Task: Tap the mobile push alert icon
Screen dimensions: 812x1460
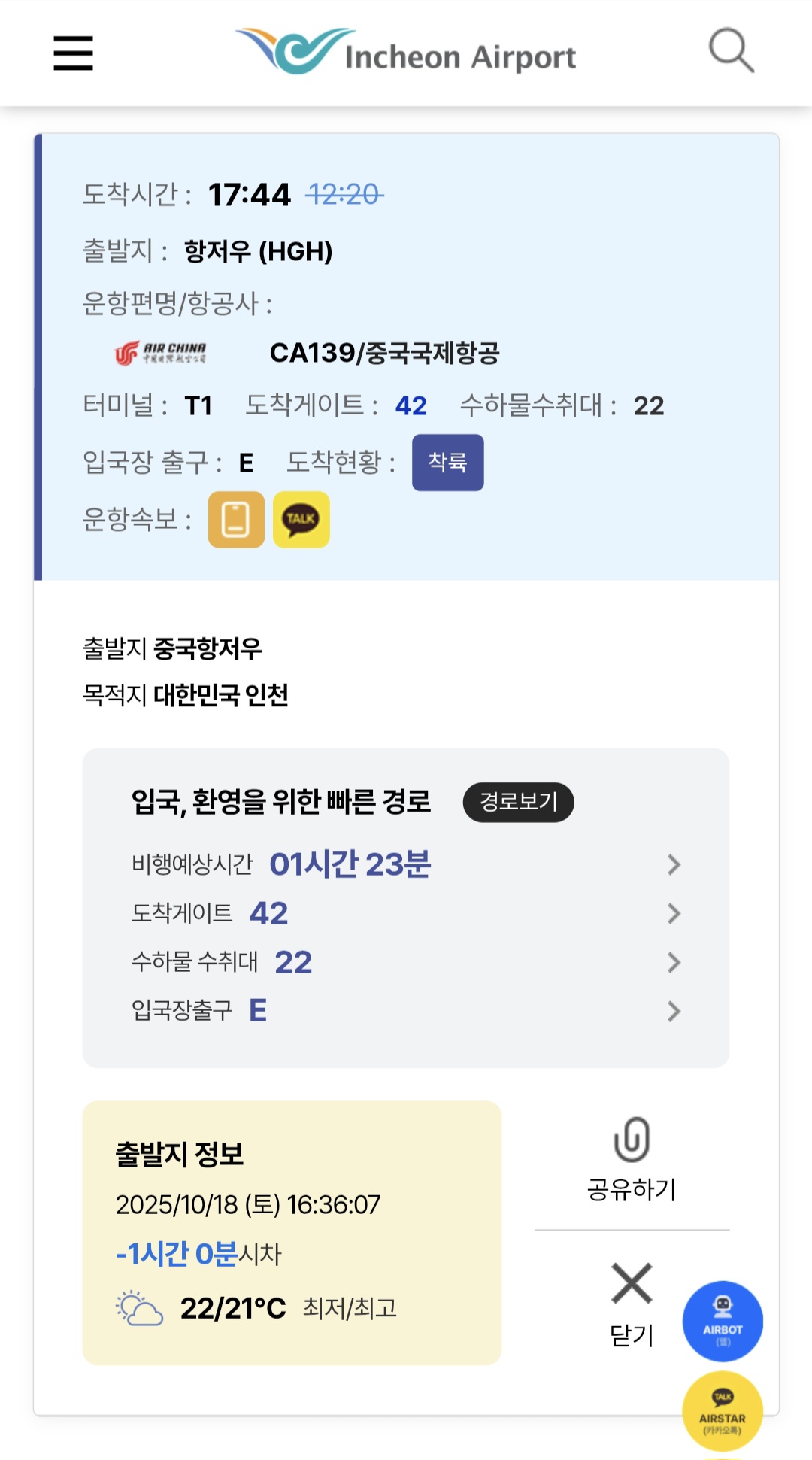Action: (x=236, y=520)
